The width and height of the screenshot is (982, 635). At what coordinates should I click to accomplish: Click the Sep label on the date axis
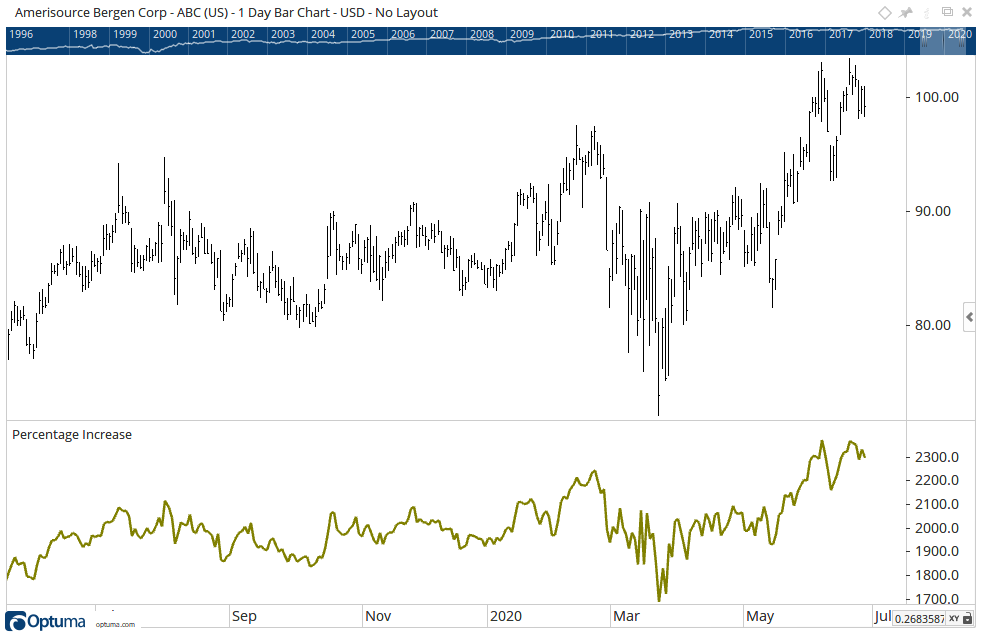pos(244,616)
